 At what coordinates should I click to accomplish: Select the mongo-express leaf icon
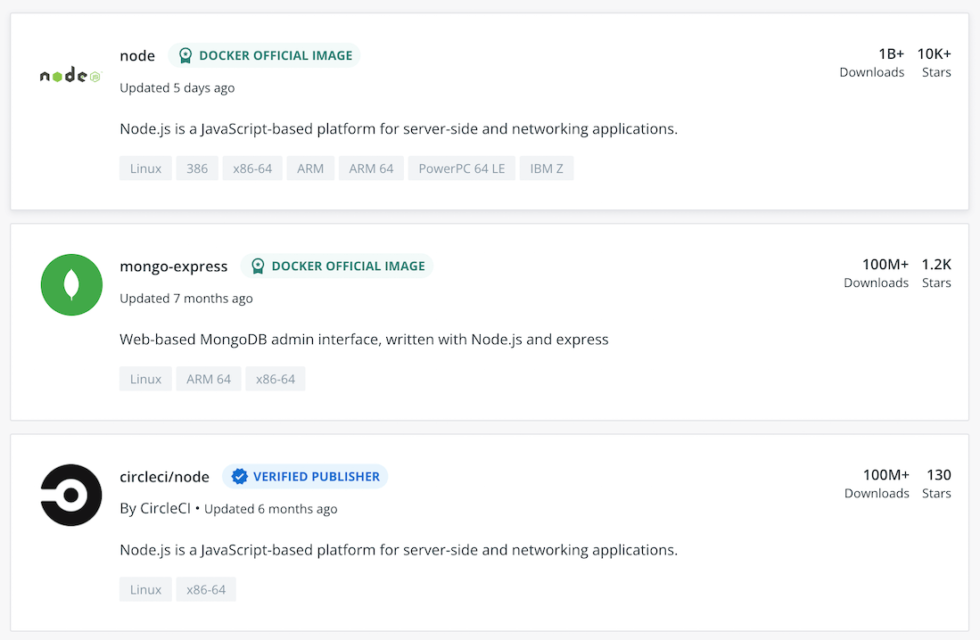tap(71, 284)
